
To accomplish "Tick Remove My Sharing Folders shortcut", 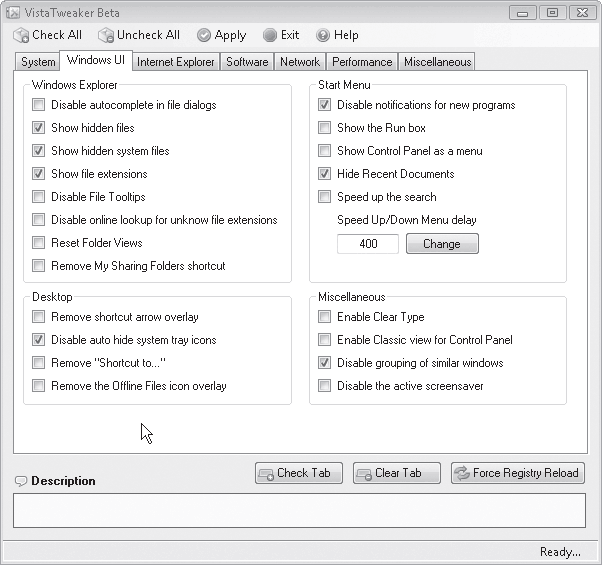I will (x=38, y=266).
